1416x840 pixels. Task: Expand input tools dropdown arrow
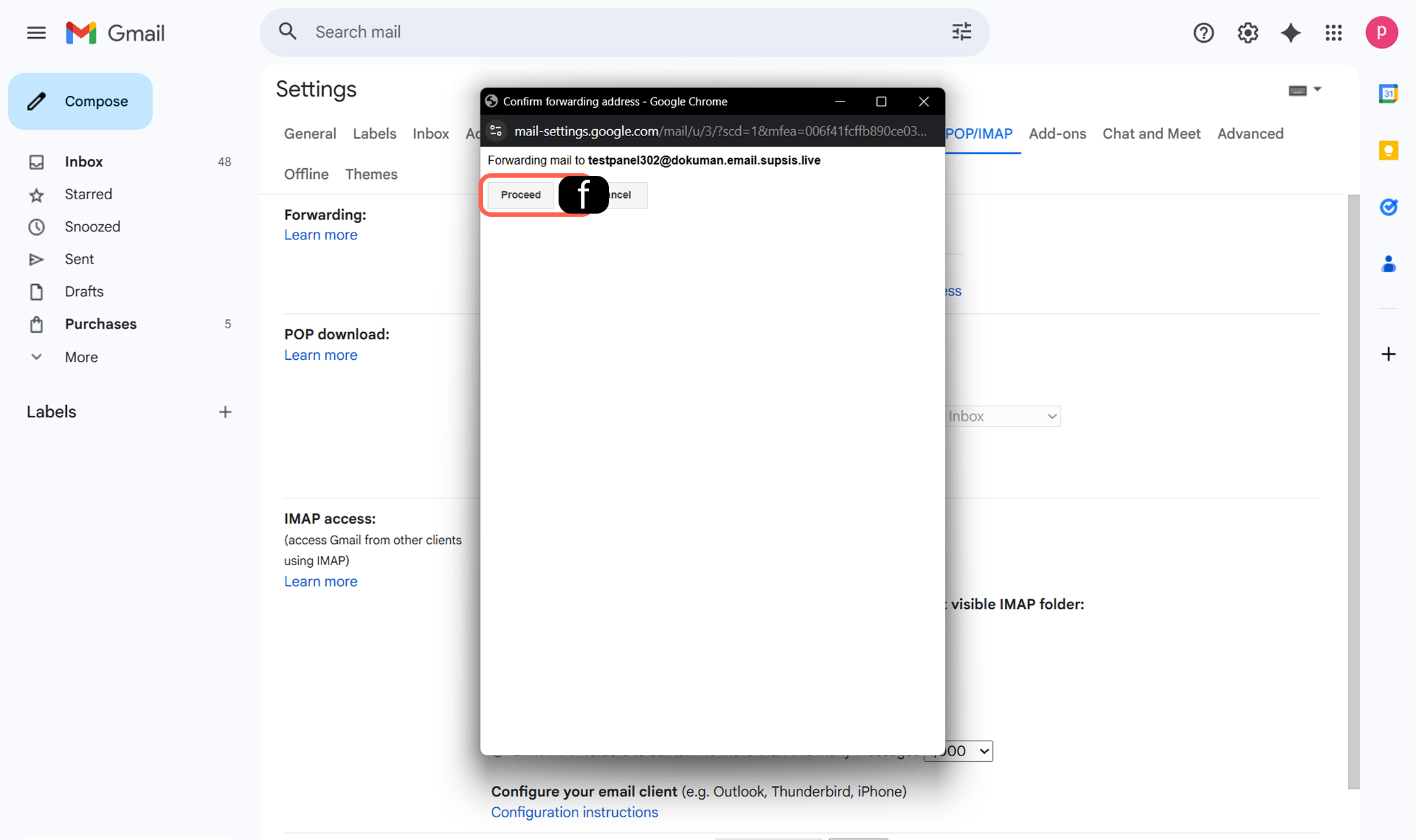click(x=1317, y=89)
